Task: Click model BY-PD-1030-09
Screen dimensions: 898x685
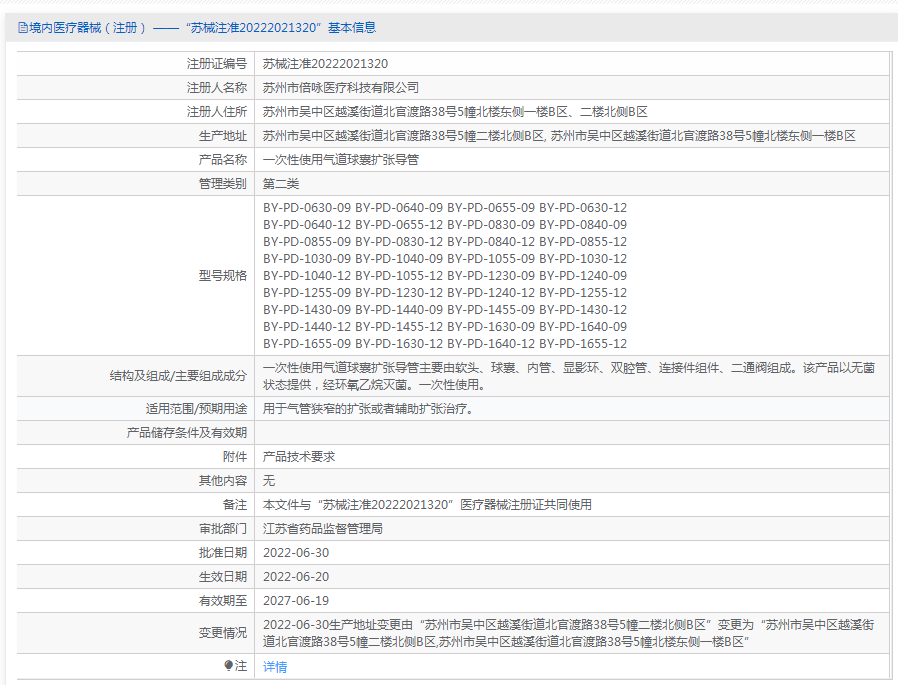Action: pyautogui.click(x=307, y=259)
